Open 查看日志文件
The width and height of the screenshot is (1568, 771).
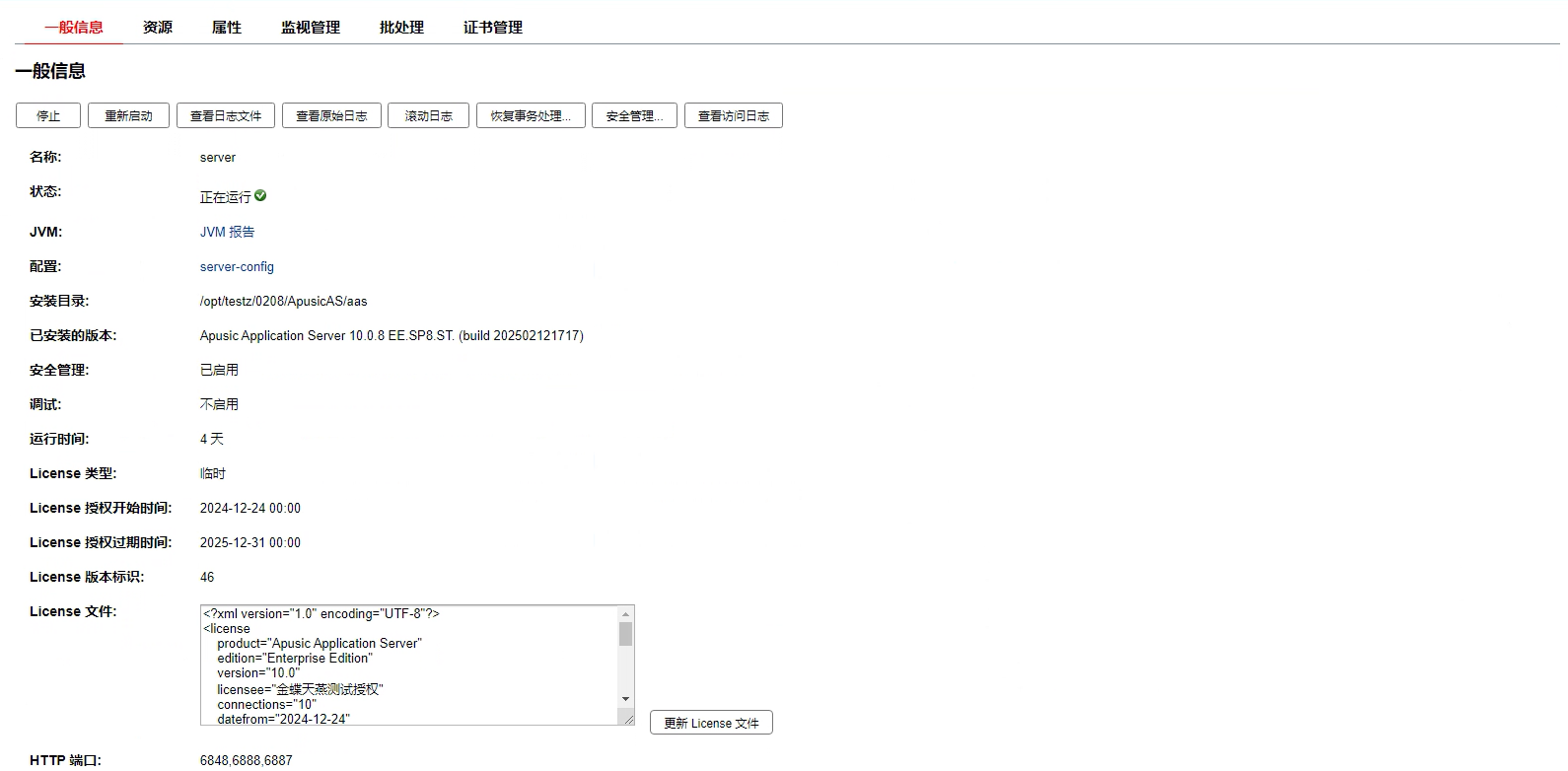pyautogui.click(x=226, y=115)
